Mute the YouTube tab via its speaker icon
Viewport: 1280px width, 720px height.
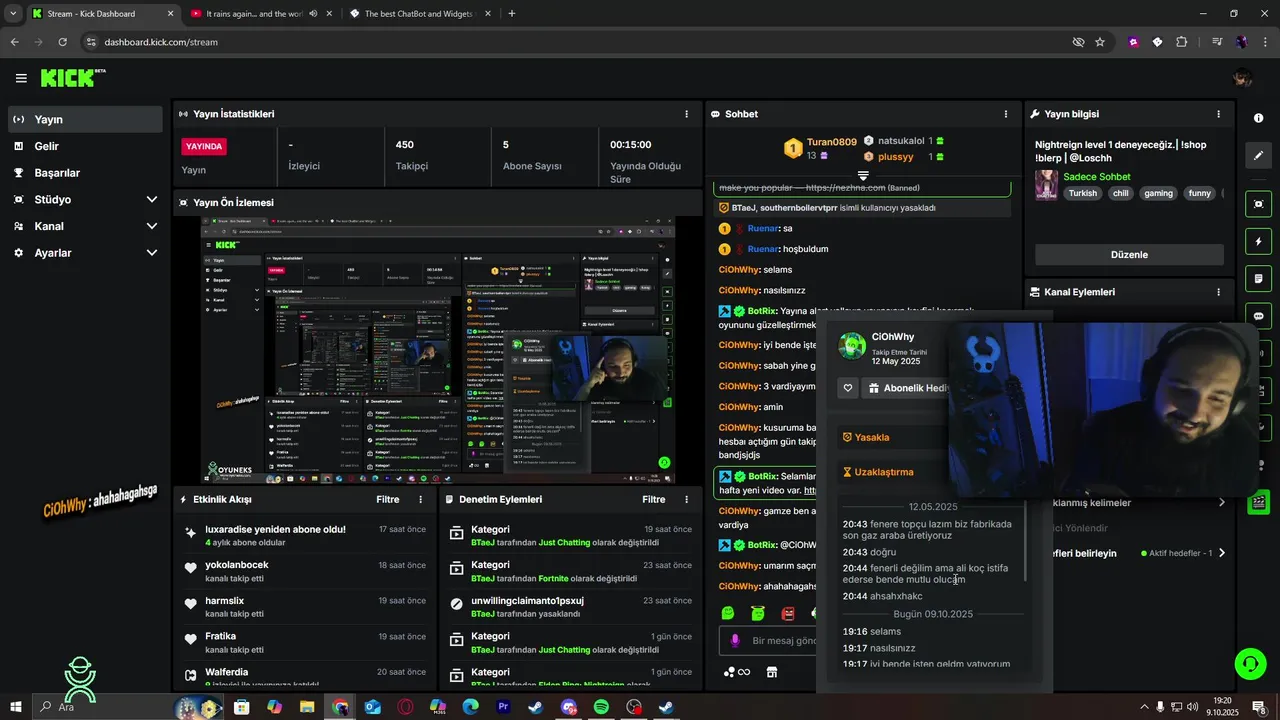pyautogui.click(x=314, y=14)
